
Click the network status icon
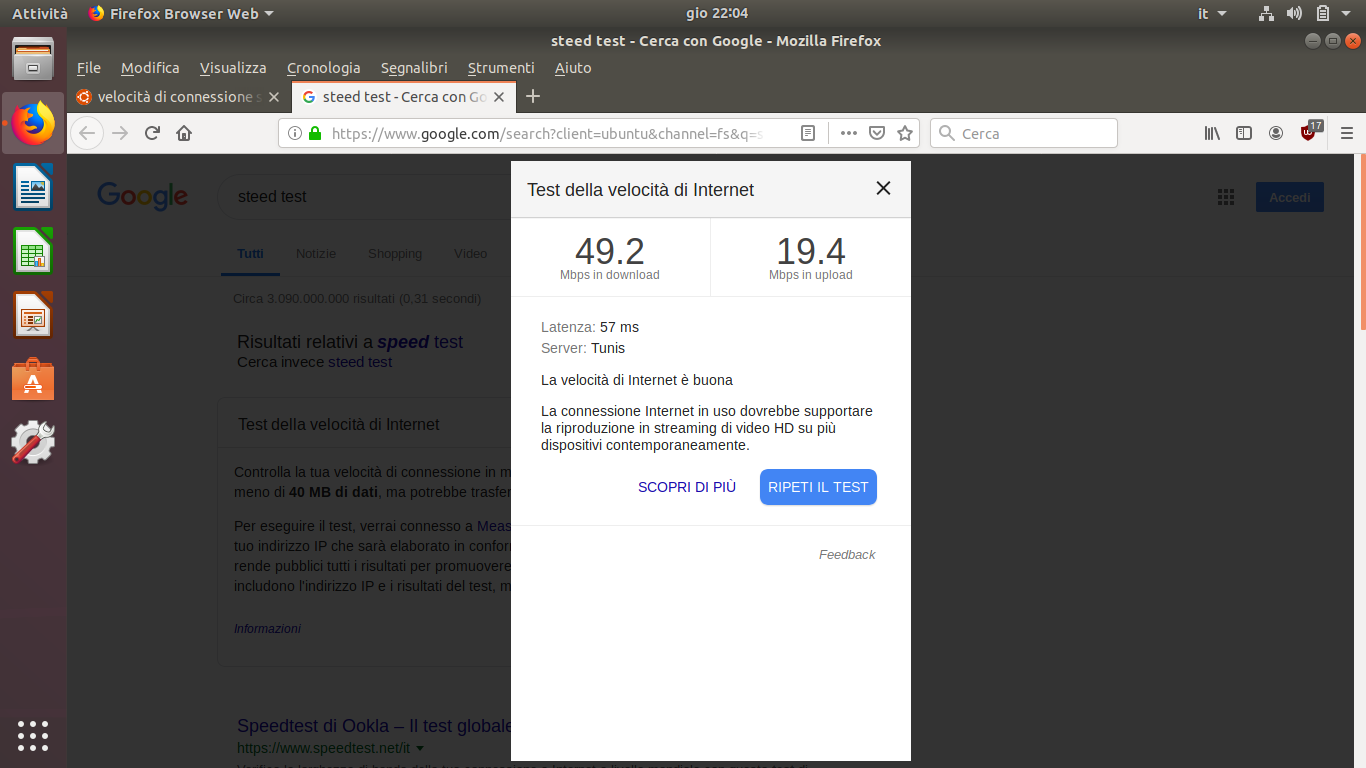[1266, 13]
